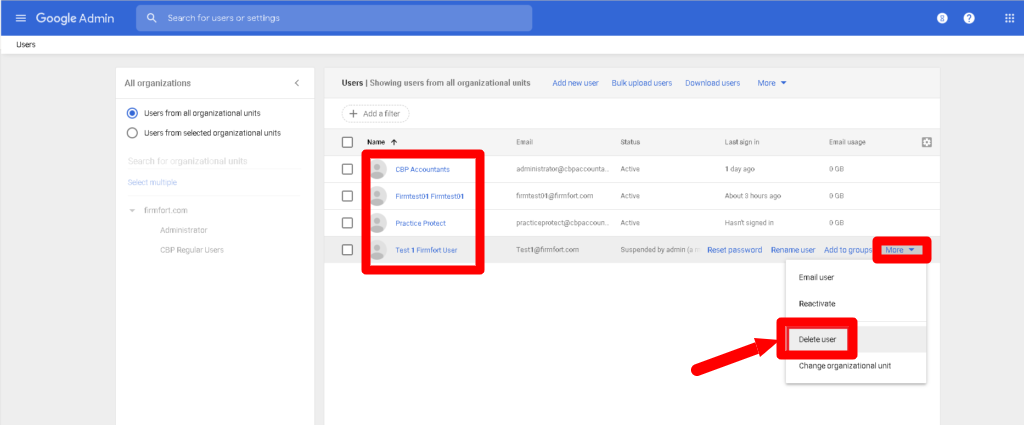Click the Add a filter button
The height and width of the screenshot is (425, 1024).
(x=376, y=114)
